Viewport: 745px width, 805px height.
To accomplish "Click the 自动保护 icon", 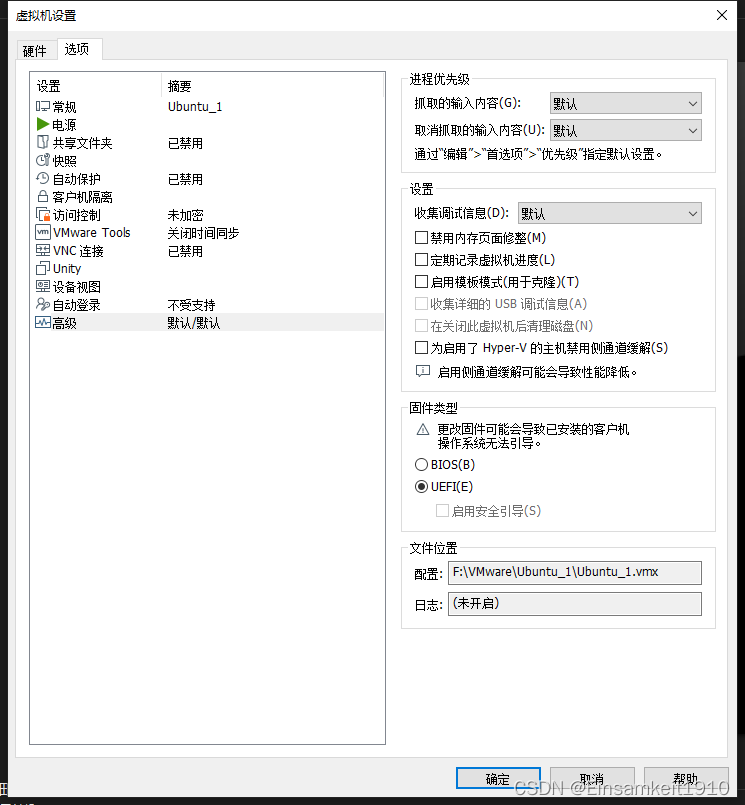I will coord(43,178).
